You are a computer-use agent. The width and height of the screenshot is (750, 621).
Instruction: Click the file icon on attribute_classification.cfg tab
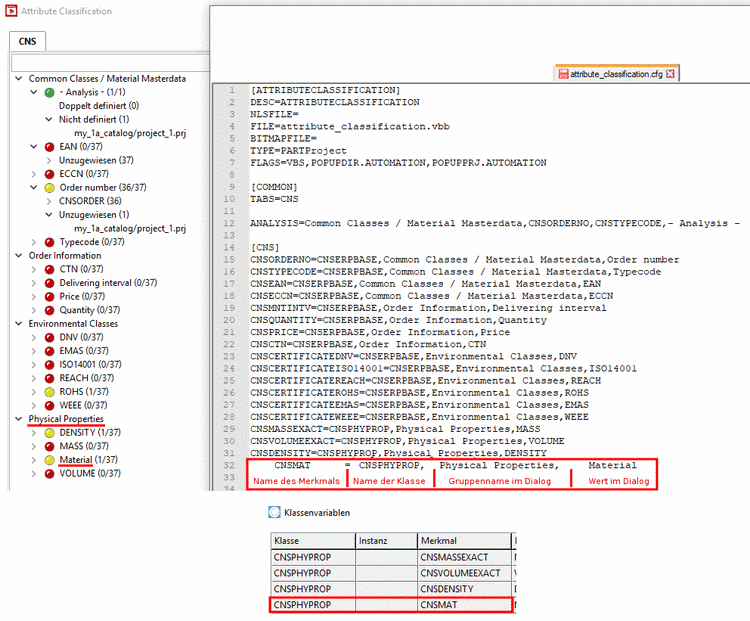pyautogui.click(x=563, y=74)
